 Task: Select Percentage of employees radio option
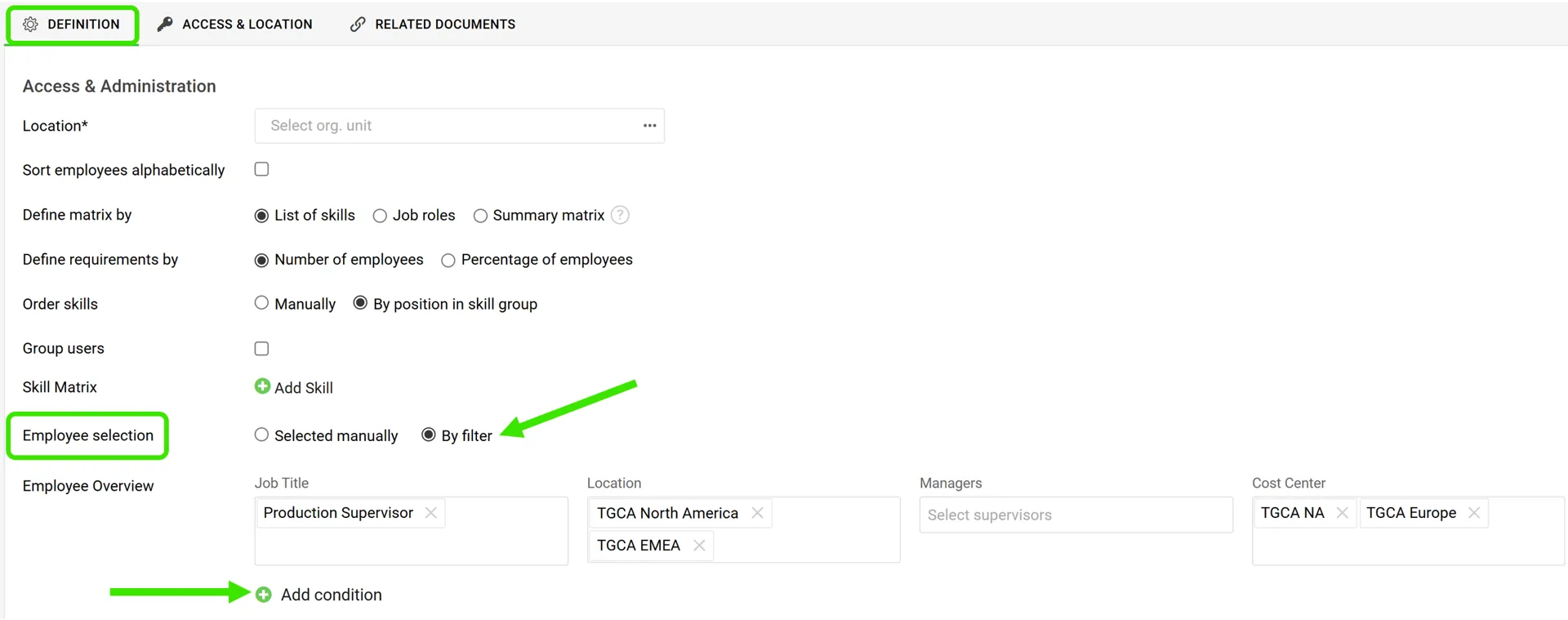coord(448,261)
